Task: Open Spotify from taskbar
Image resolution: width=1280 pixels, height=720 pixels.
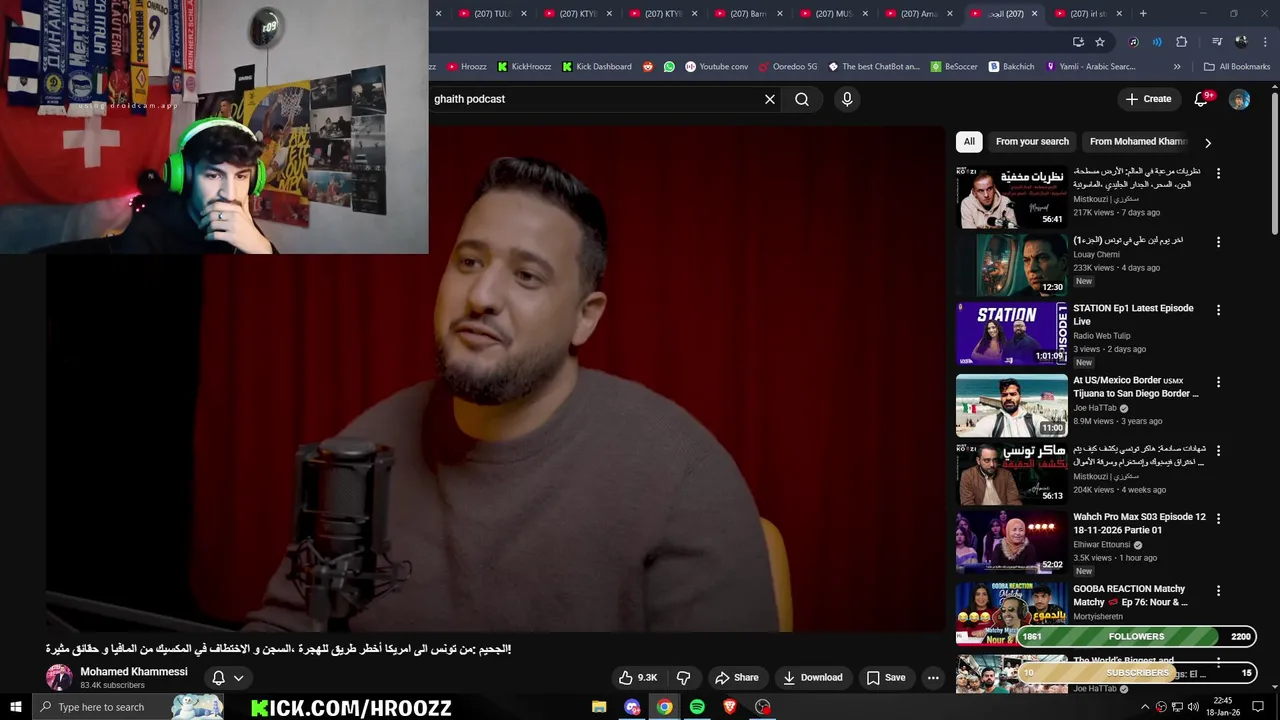Action: [697, 707]
